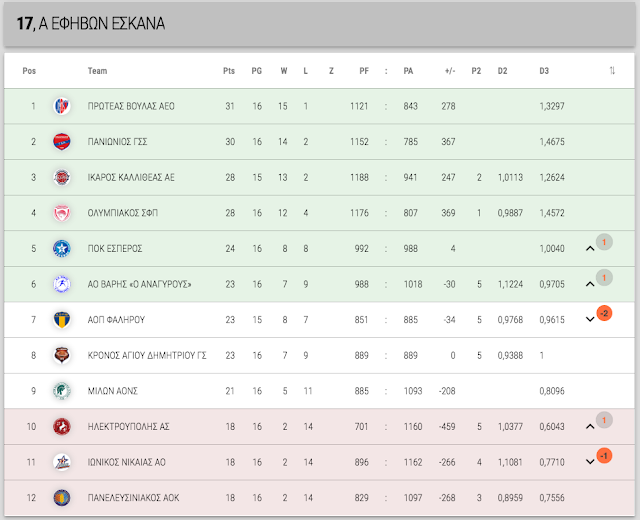
Task: Open the ΙΚΑΡΟΣ ΚΑΛΛΙΘΕΑΣ ΑΕ crest icon
Action: [x=62, y=177]
